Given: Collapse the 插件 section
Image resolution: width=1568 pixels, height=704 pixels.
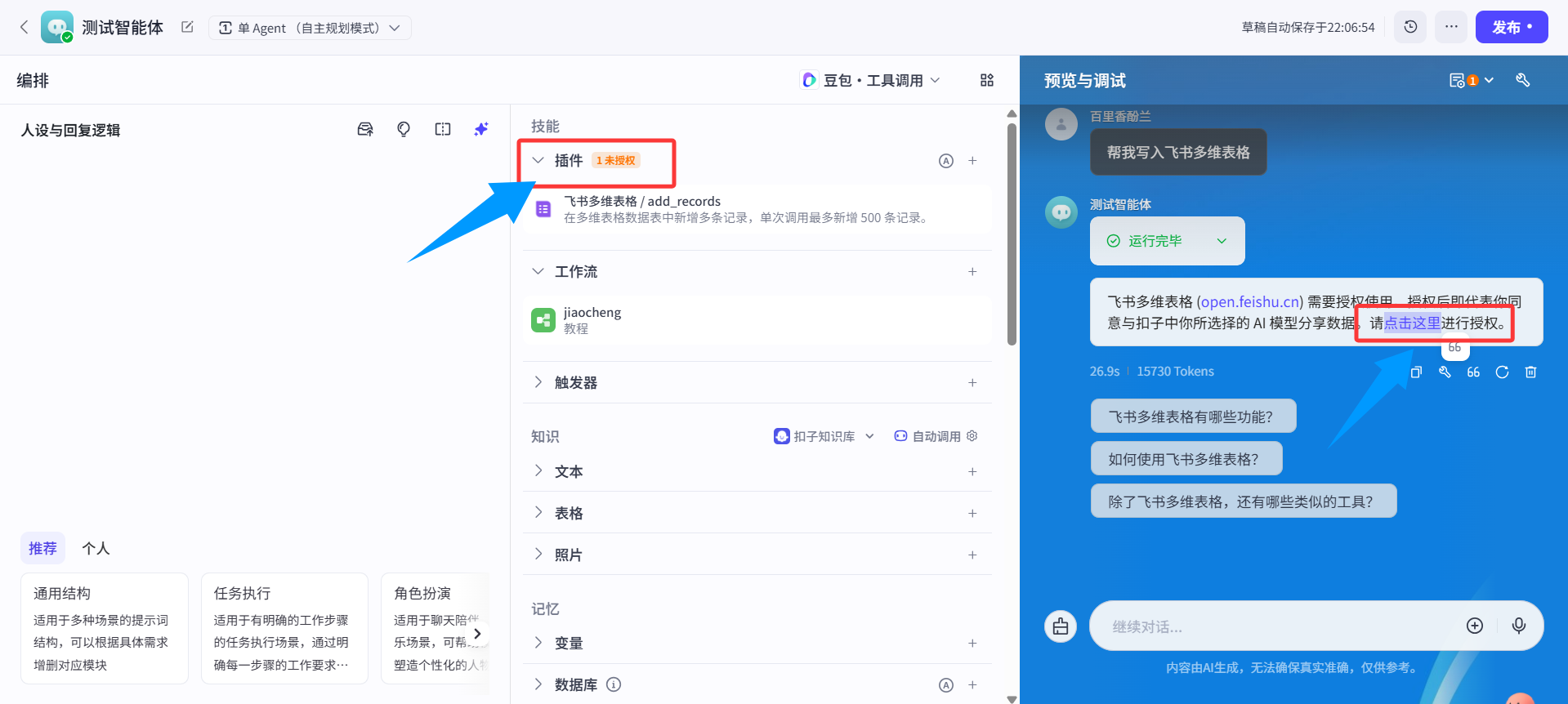Looking at the screenshot, I should click(538, 160).
